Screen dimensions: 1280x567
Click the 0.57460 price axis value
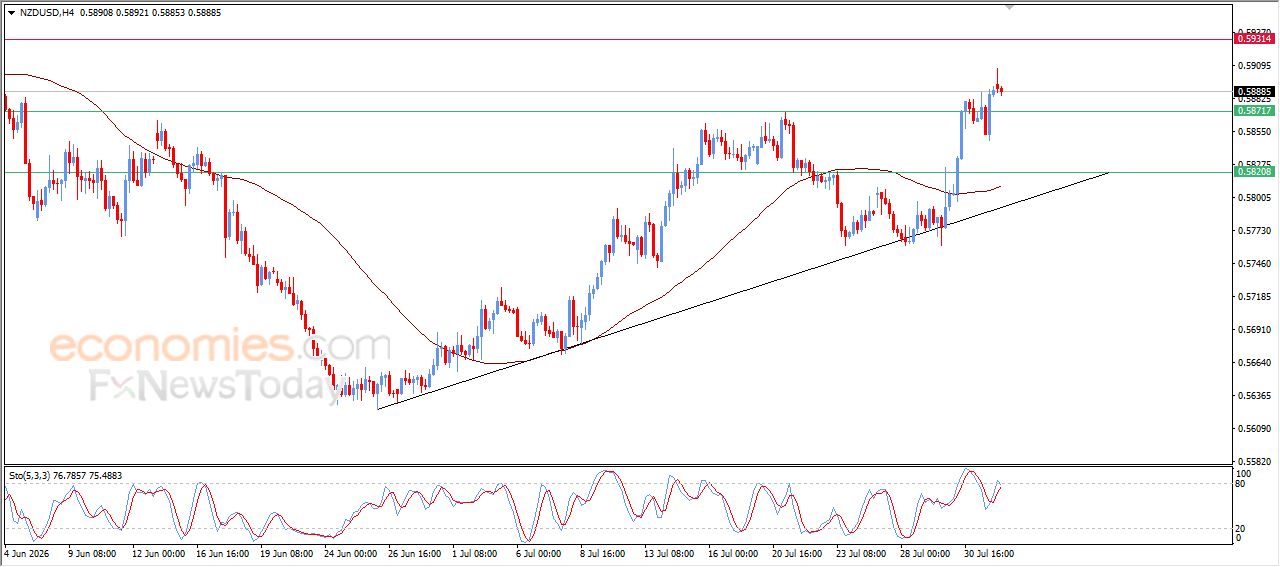point(1254,264)
